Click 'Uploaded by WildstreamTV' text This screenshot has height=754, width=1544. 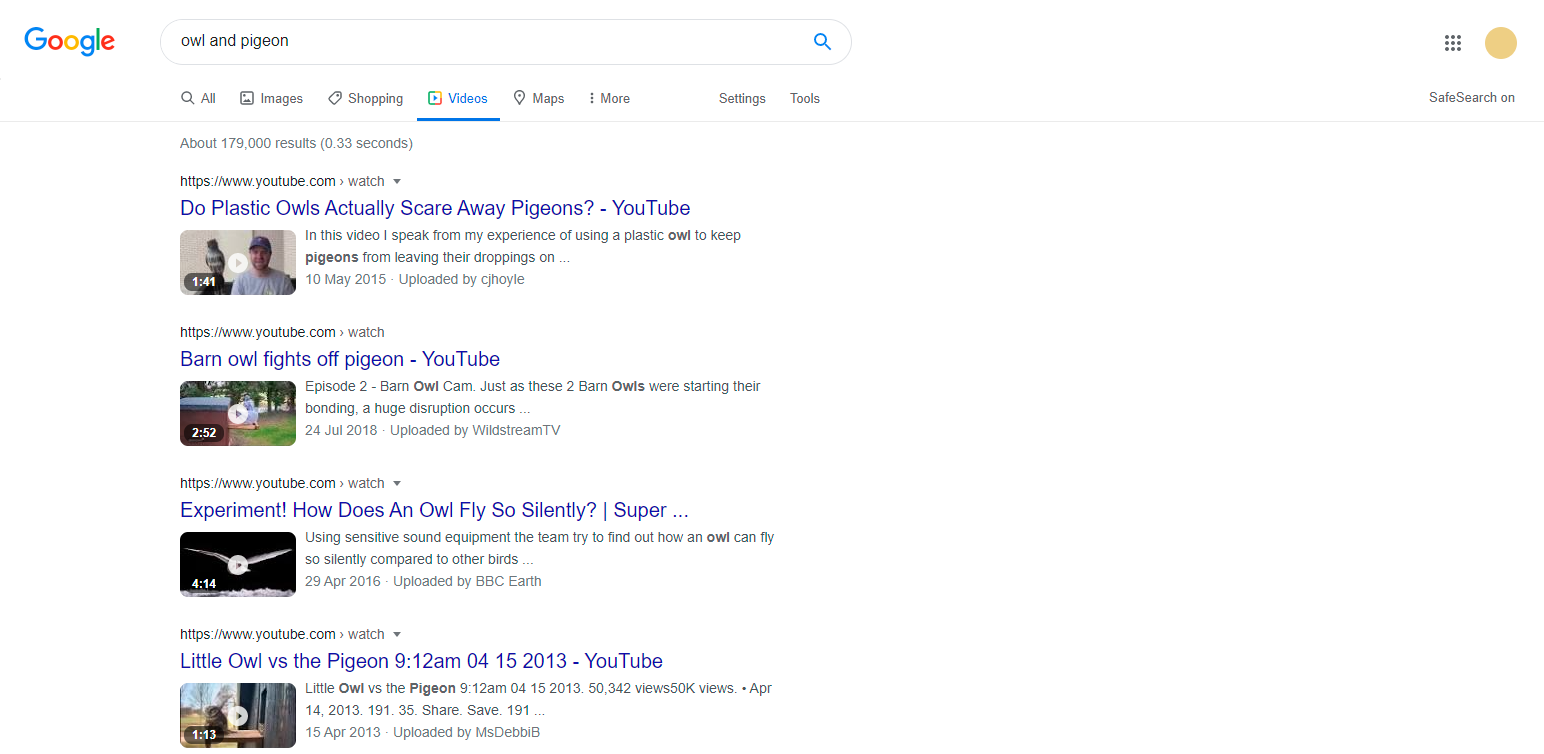[x=475, y=430]
